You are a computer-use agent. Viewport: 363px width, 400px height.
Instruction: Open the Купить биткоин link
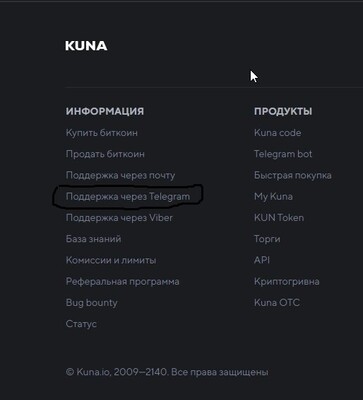(x=102, y=133)
